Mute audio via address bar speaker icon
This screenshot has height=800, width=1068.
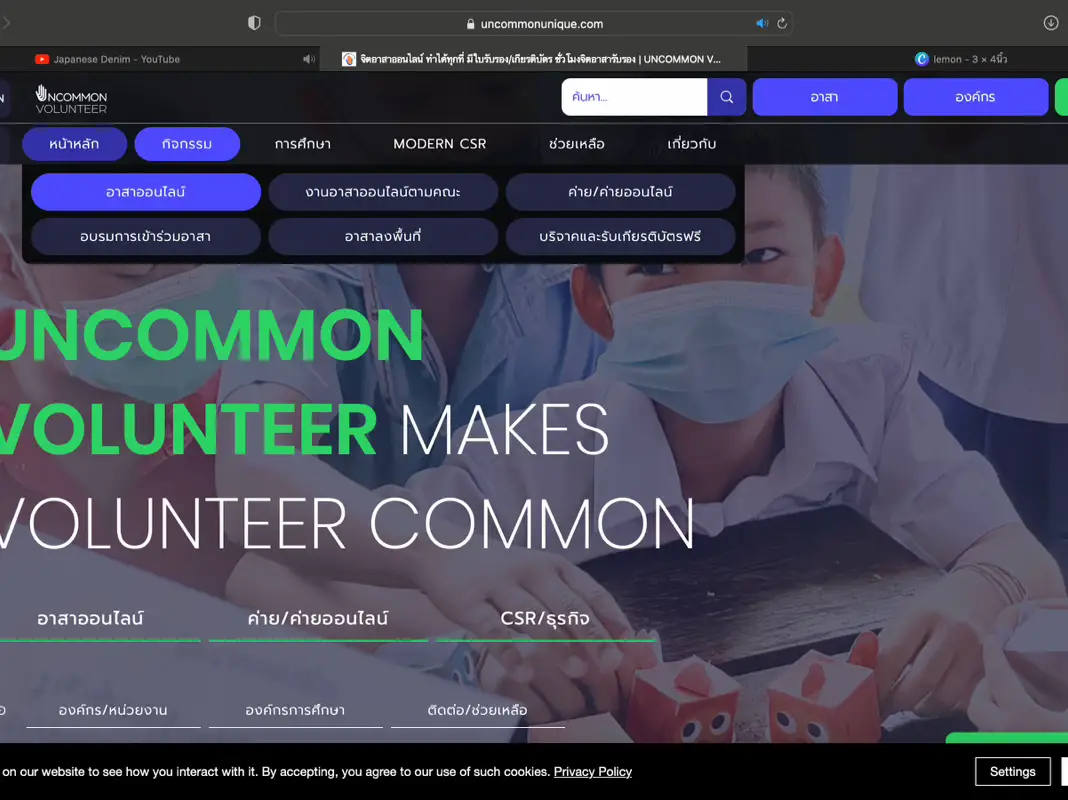(762, 23)
